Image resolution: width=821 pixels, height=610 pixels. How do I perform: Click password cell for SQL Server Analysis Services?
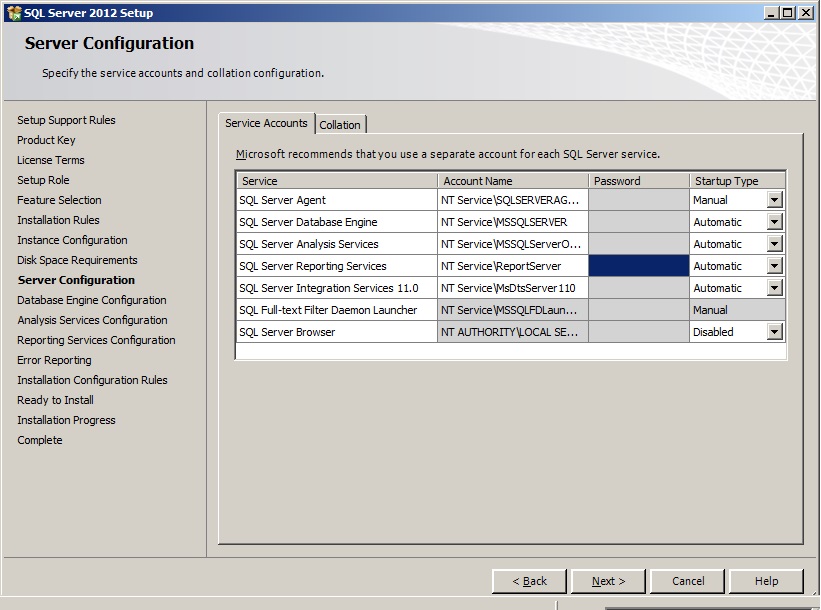tap(639, 243)
